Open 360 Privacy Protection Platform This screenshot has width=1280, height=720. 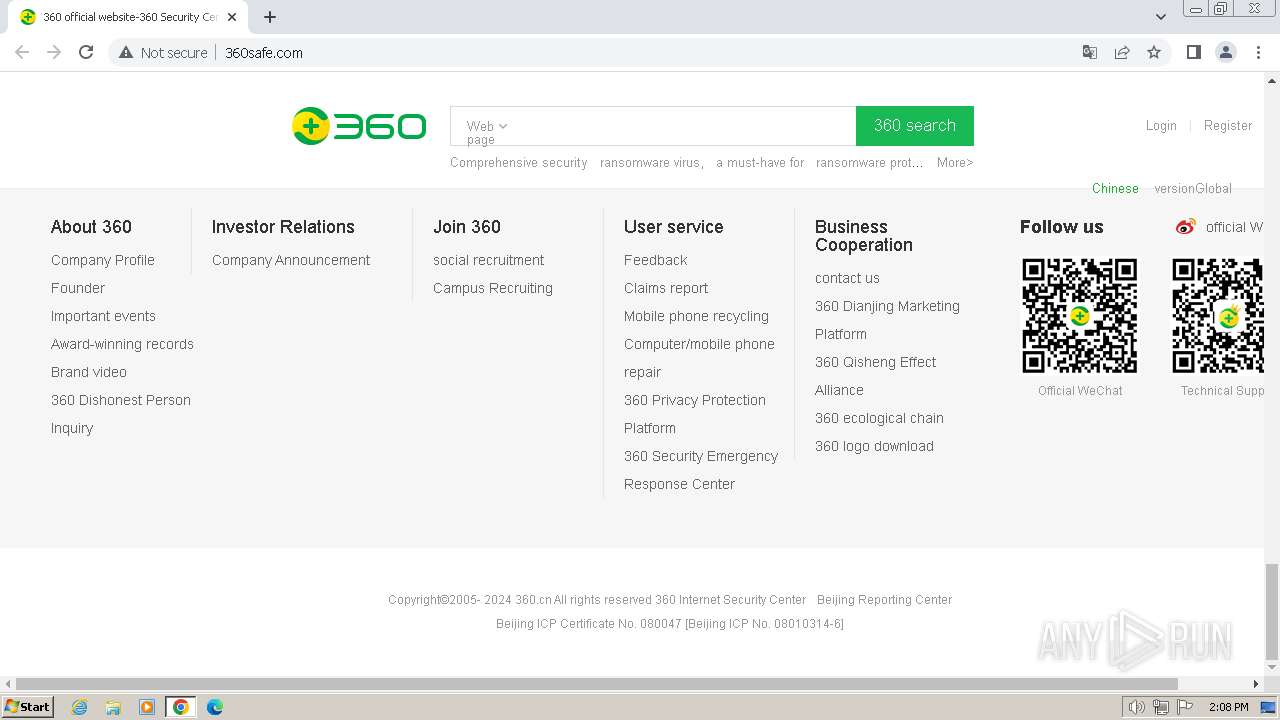[695, 414]
